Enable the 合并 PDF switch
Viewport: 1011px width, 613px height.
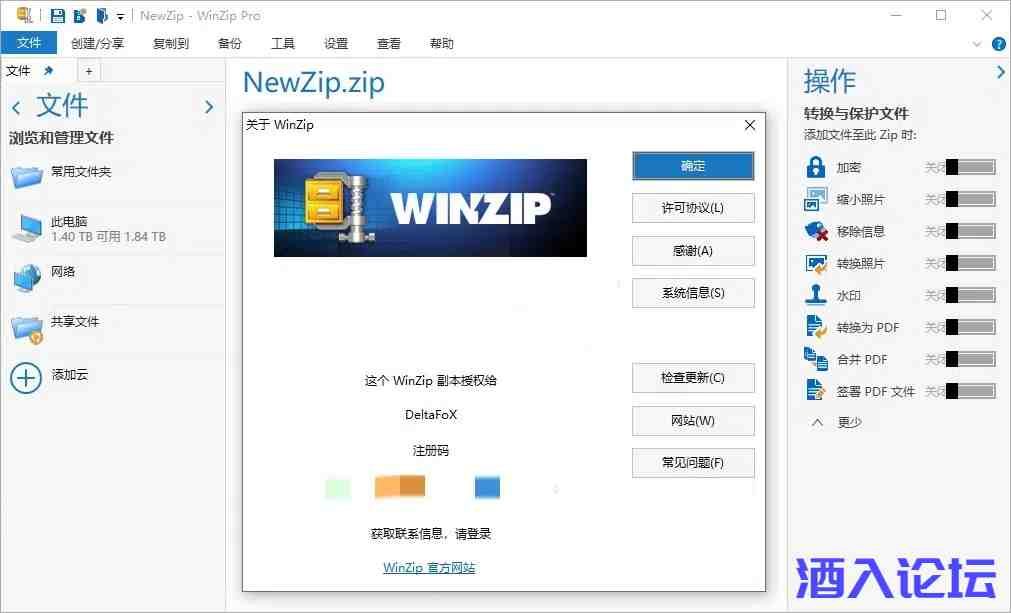click(x=971, y=359)
